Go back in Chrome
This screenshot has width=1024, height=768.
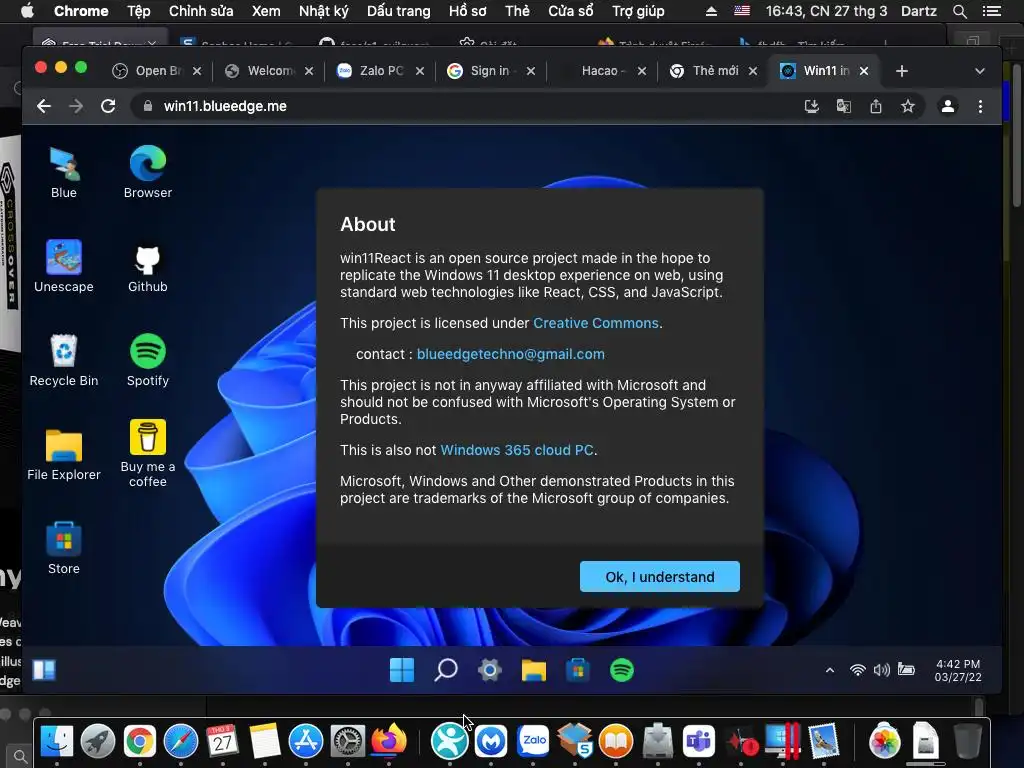[x=44, y=106]
